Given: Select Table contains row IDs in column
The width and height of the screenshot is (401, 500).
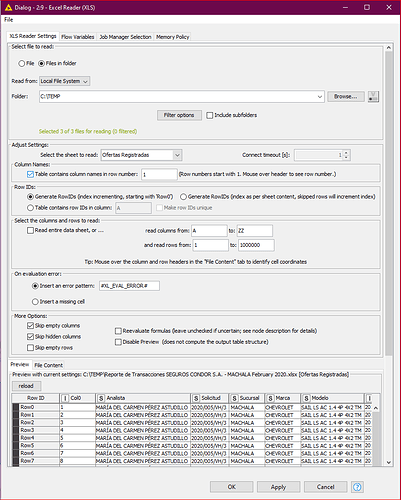Looking at the screenshot, I should click(x=30, y=208).
